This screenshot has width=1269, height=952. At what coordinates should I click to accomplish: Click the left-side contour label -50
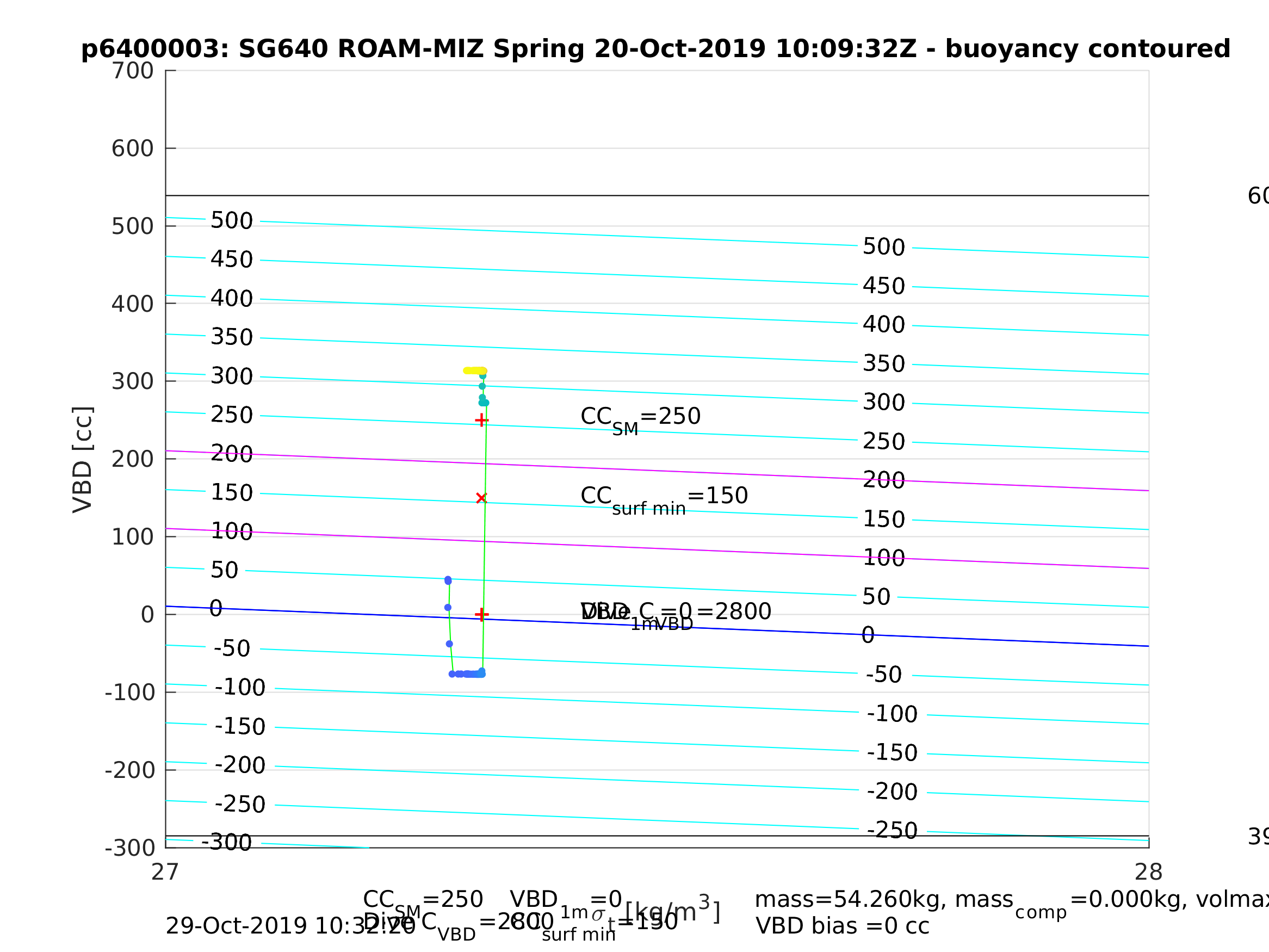click(x=232, y=649)
